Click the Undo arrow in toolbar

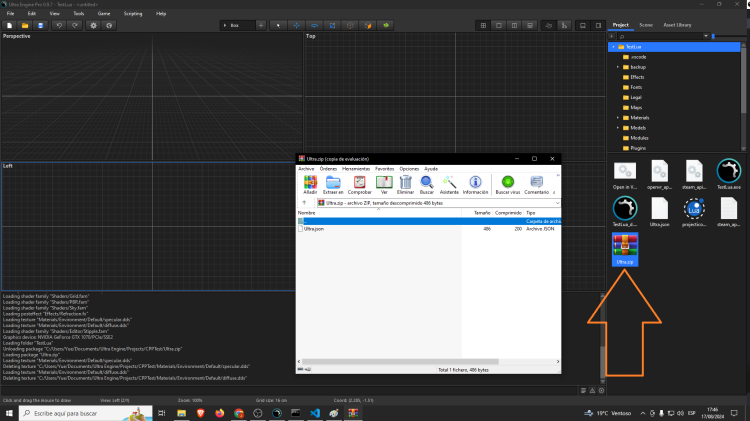click(58, 24)
